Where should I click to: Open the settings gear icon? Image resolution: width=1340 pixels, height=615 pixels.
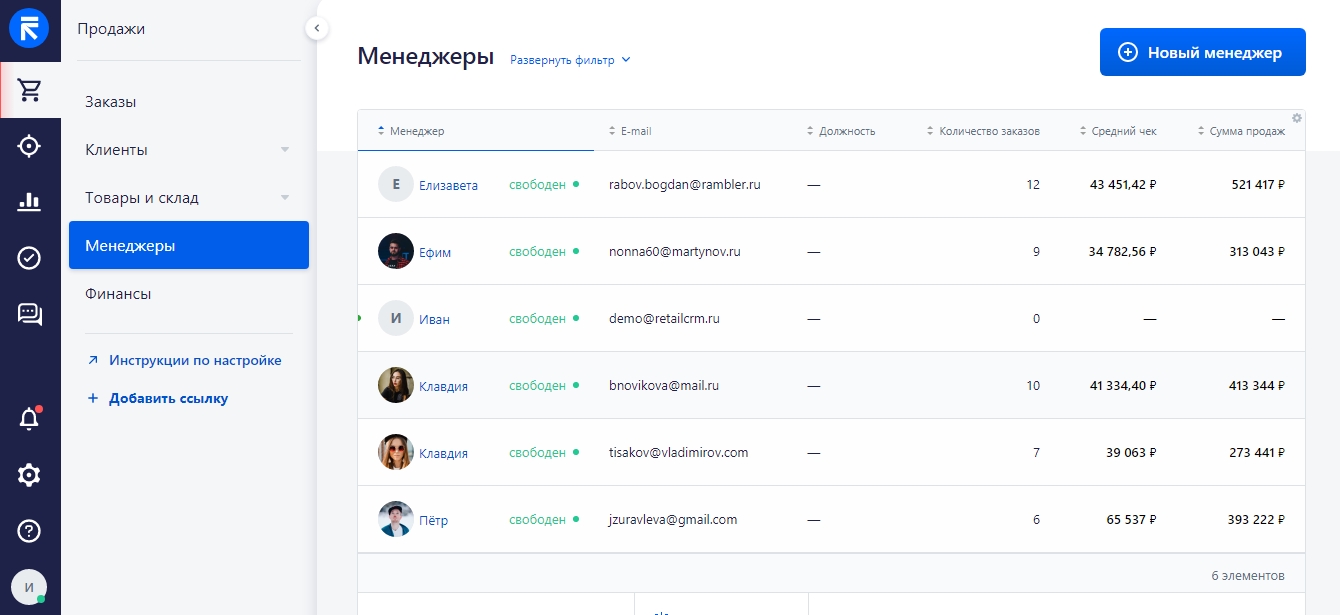pyautogui.click(x=30, y=475)
